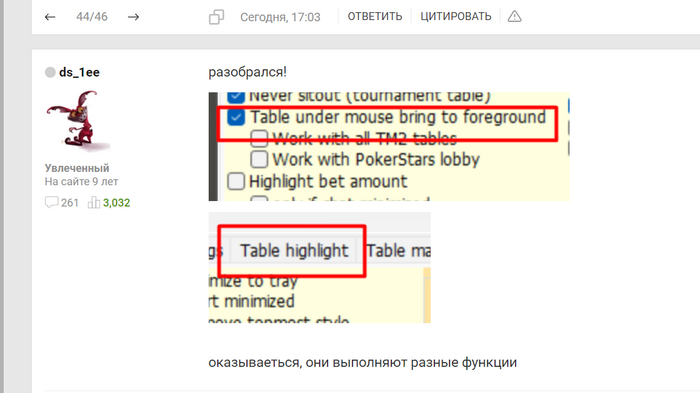Image resolution: width=700 pixels, height=393 pixels.
Task: Enlarge screenshot showing Table highlight tab
Action: click(x=320, y=268)
